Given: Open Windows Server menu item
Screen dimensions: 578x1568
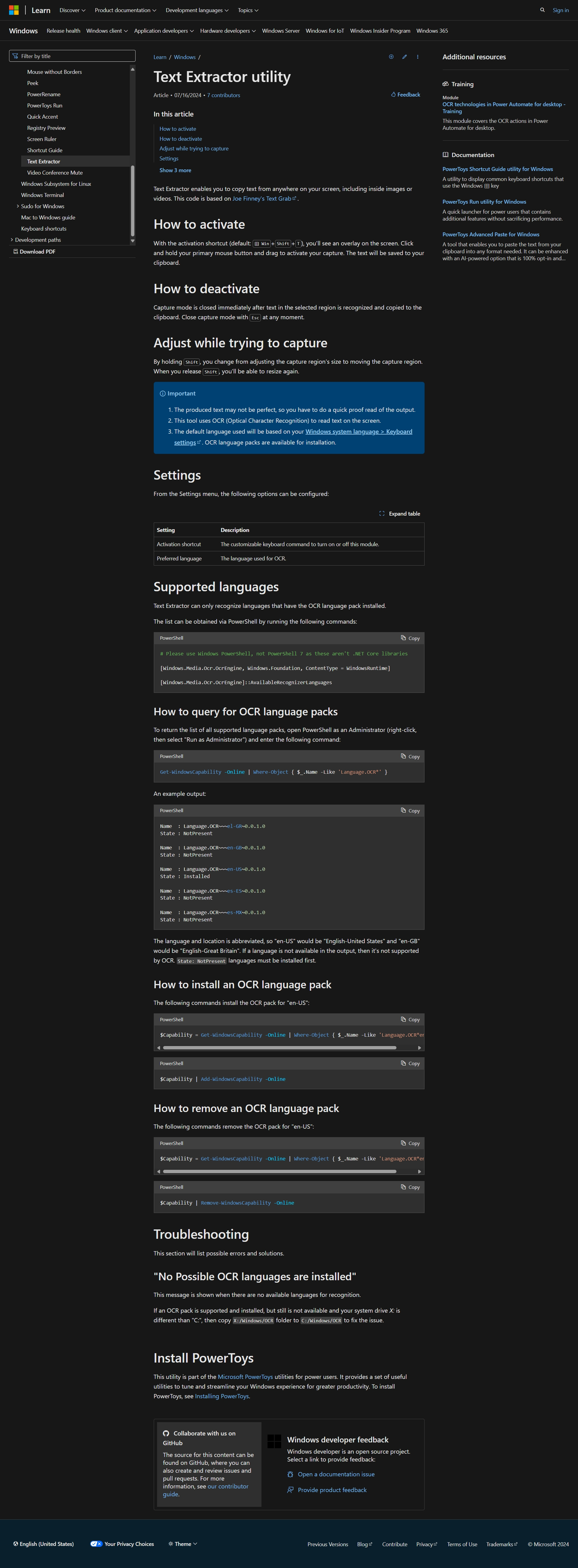Looking at the screenshot, I should 281,31.
